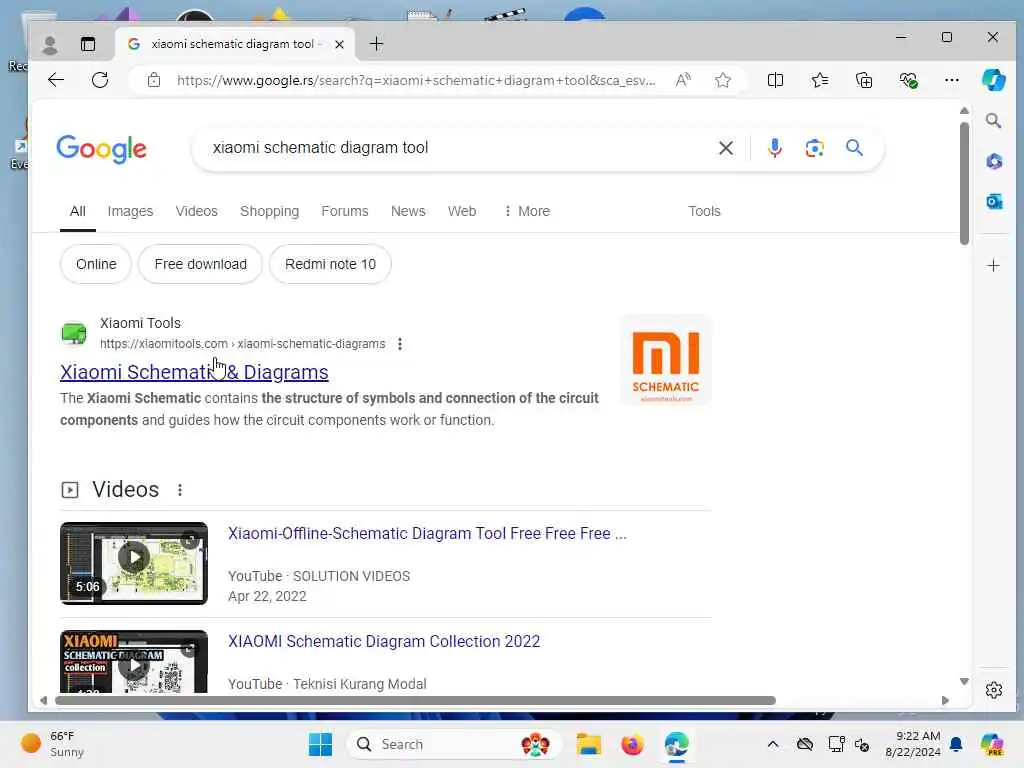Close the xiaomi schematic diagram tool tab

339,44
